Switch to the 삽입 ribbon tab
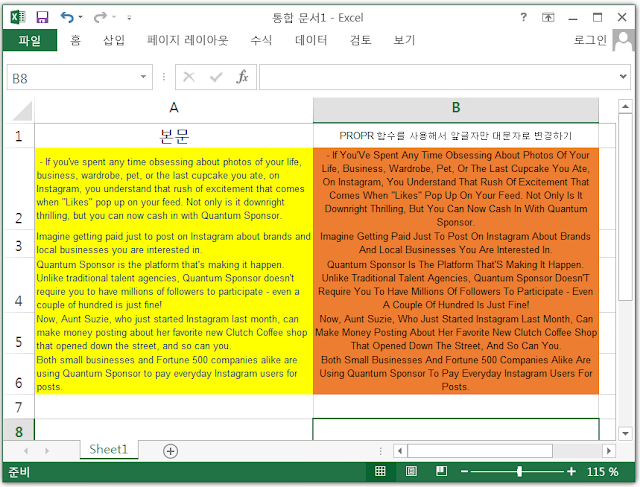Viewport: 640px width, 487px height. [x=114, y=40]
